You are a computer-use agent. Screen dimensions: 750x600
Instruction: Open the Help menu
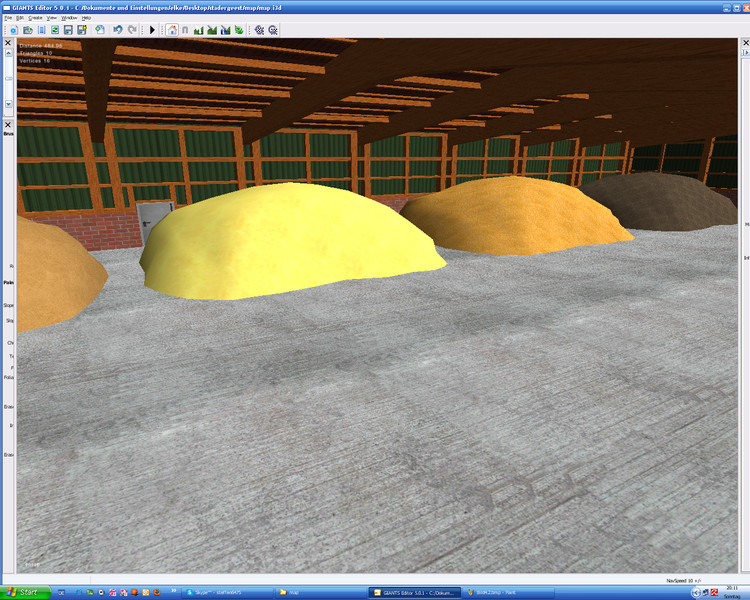(86, 18)
